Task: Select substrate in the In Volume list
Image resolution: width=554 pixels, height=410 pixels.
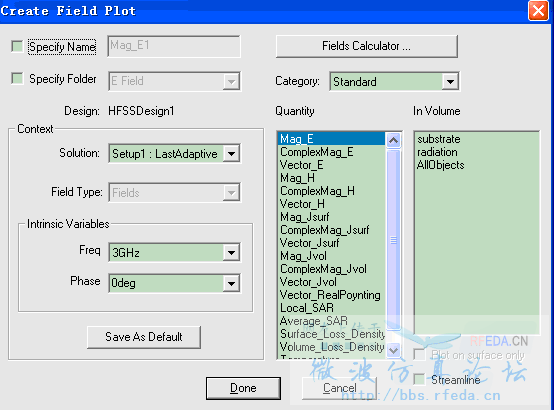Action: [x=438, y=139]
